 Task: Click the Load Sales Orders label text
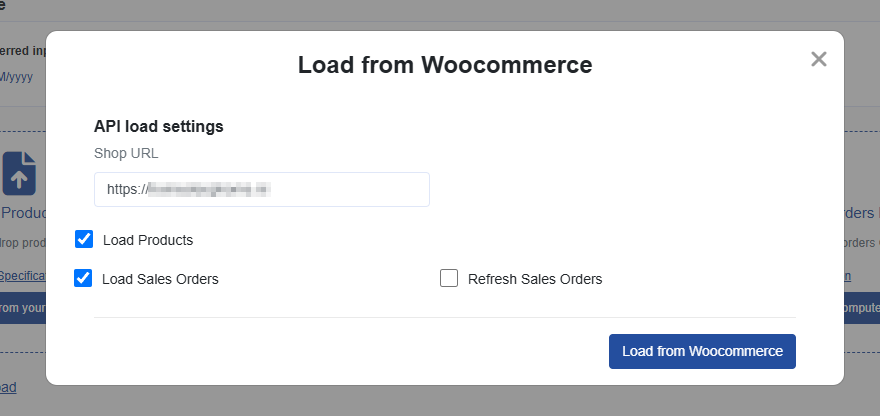160,279
